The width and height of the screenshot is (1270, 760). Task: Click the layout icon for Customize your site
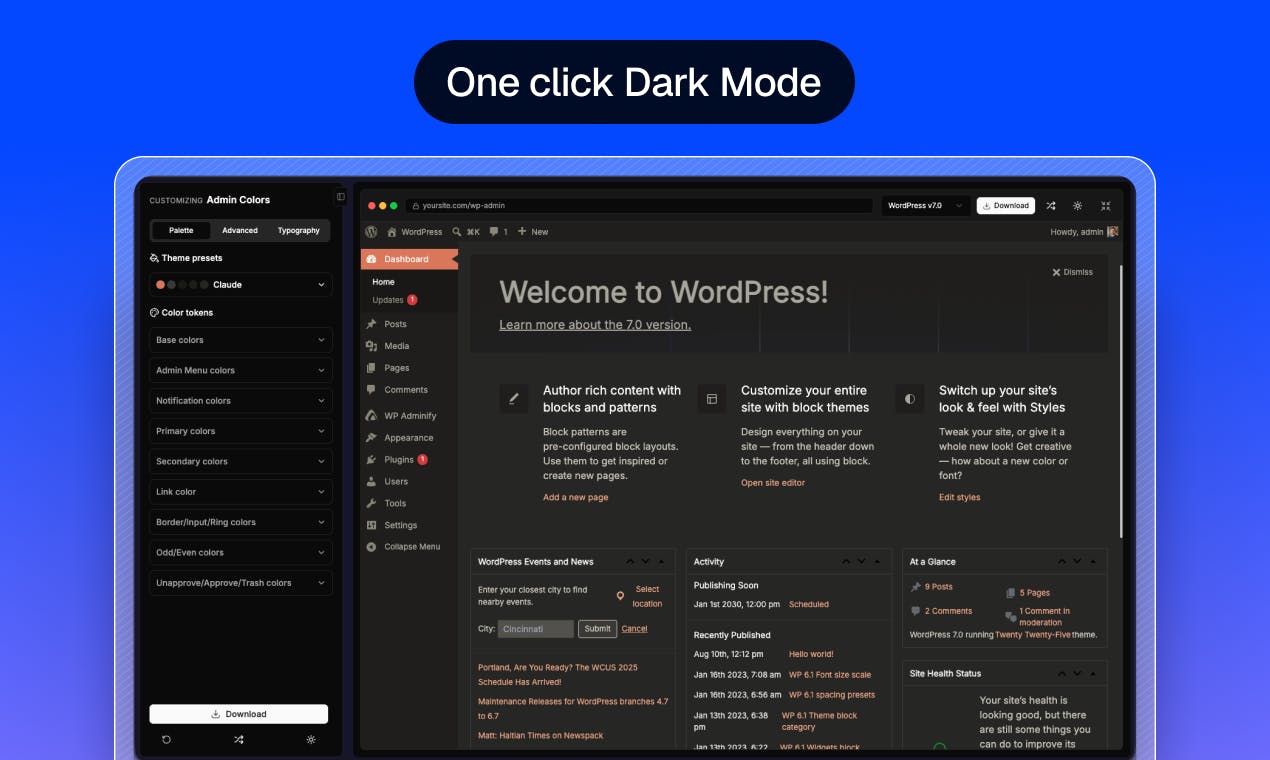pos(712,398)
